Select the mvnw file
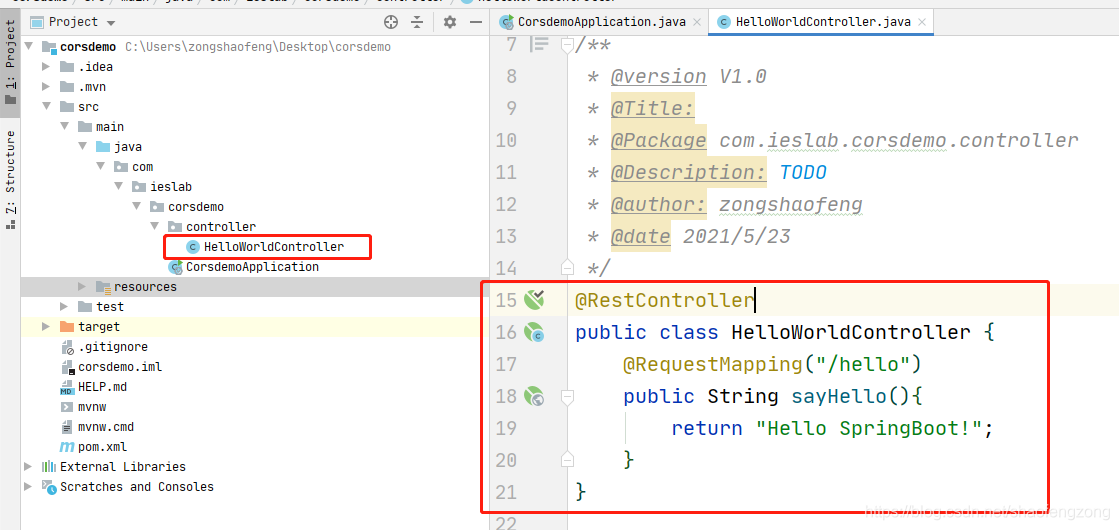Image resolution: width=1119 pixels, height=530 pixels. tap(92, 407)
